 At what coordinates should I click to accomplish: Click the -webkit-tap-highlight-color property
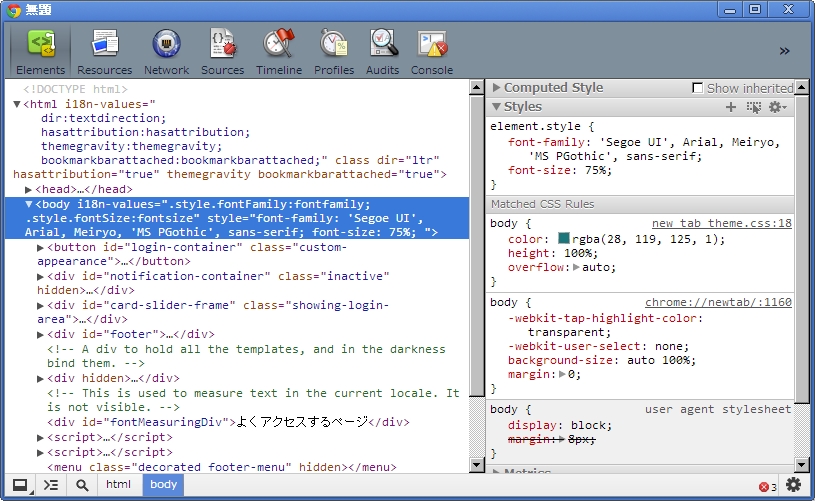(606, 325)
